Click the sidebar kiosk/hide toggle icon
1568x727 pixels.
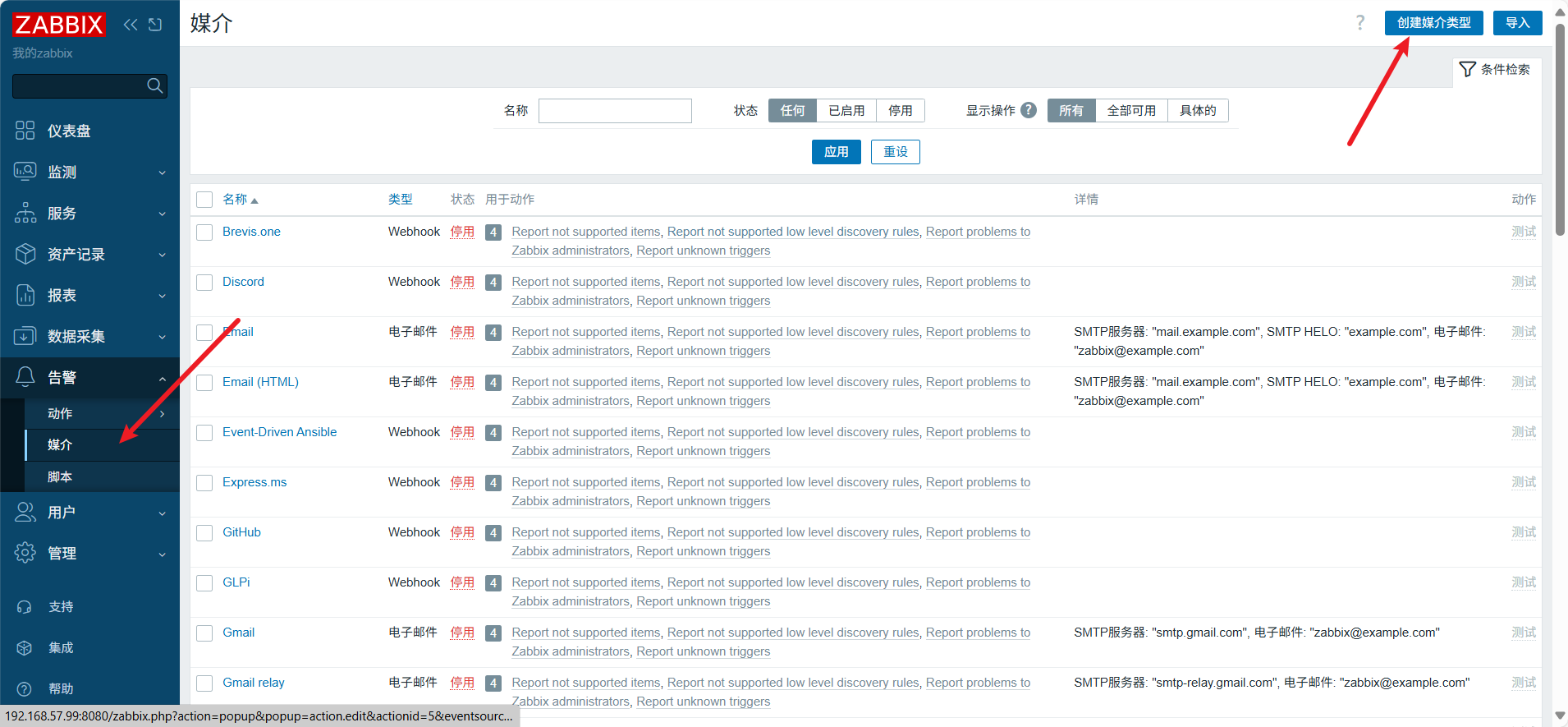tap(155, 25)
